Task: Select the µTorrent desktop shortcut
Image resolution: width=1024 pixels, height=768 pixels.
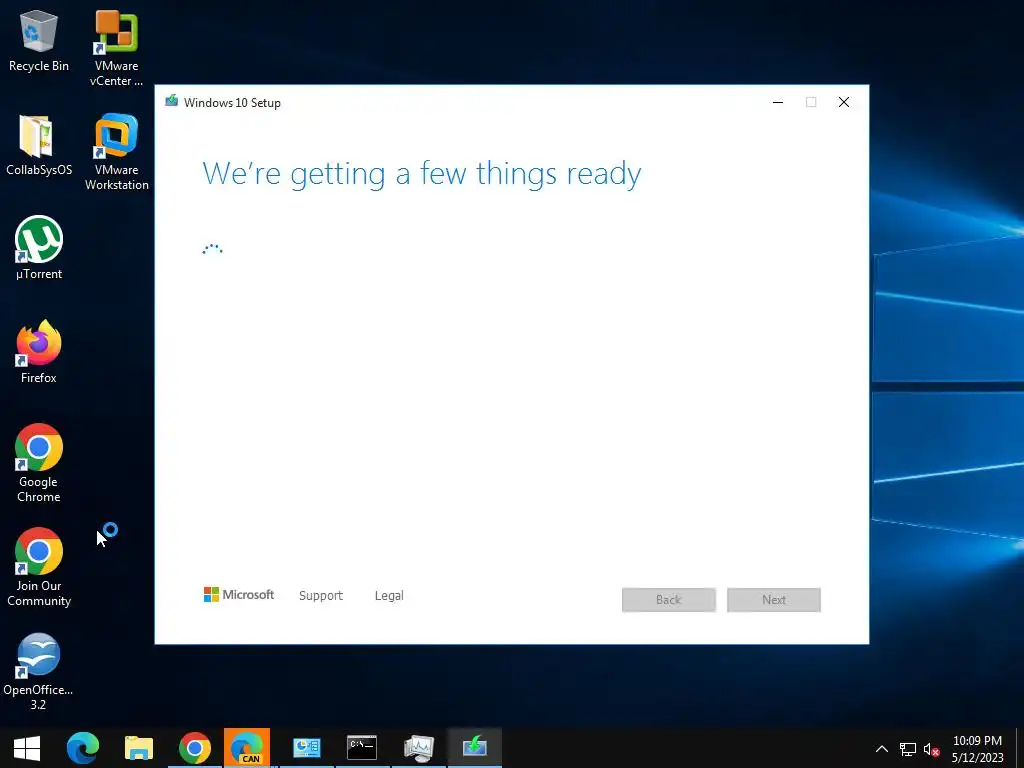Action: tap(39, 248)
